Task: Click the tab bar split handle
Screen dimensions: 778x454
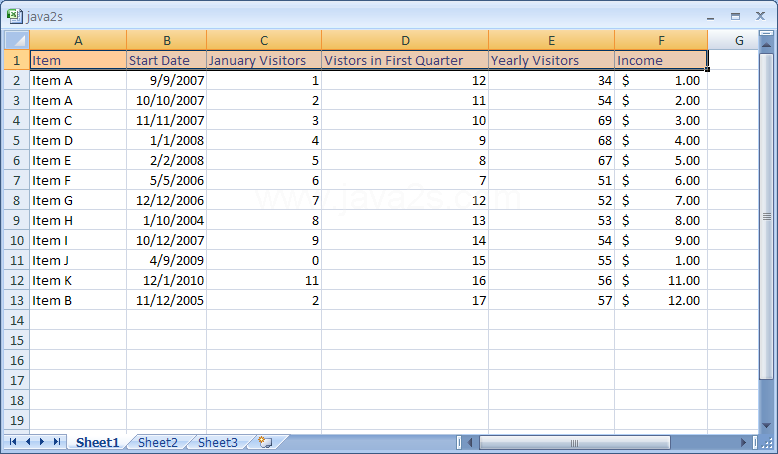Action: pyautogui.click(x=458, y=442)
